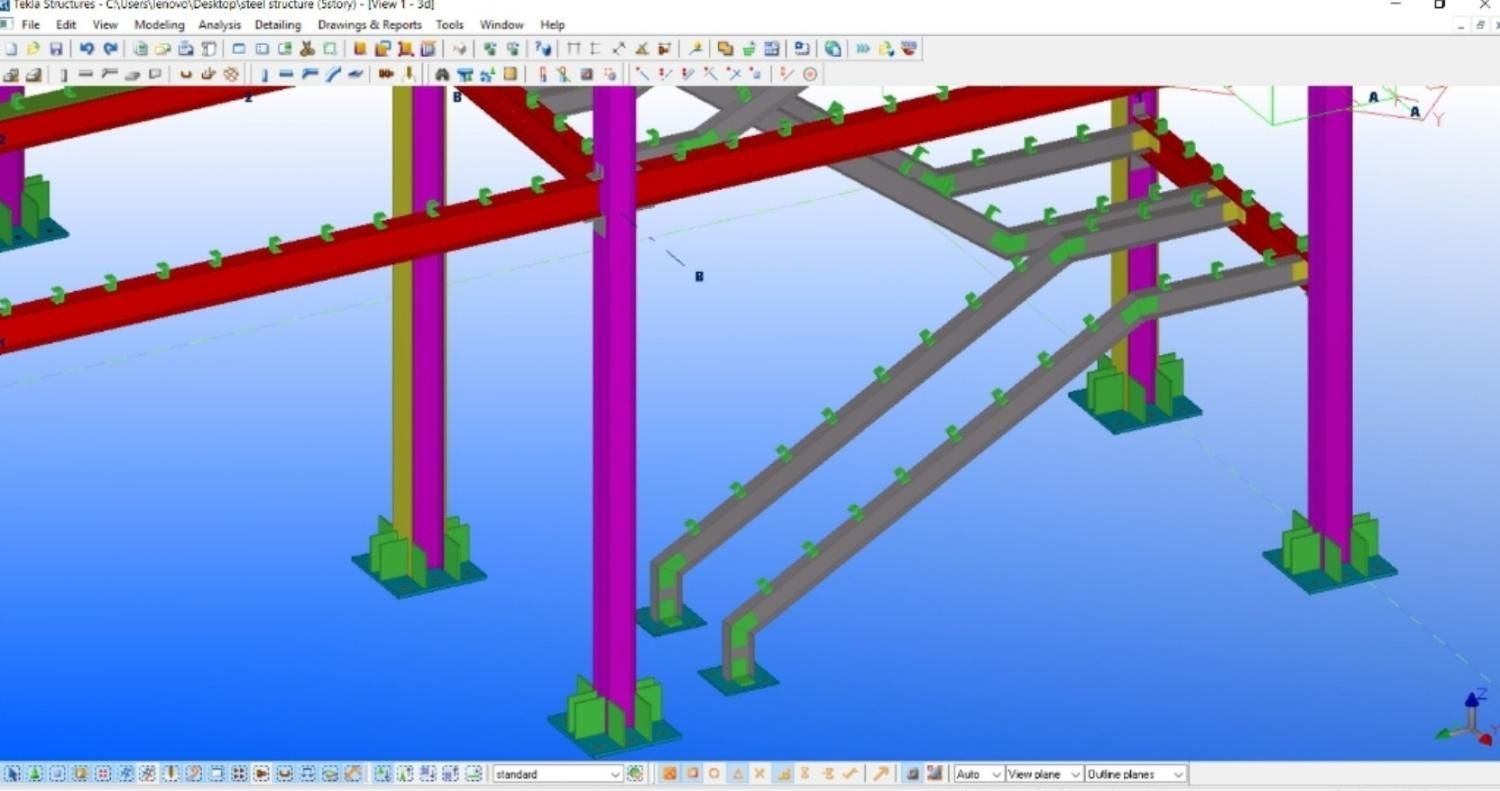Open the 'Outline planes' dropdown
This screenshot has height=791, width=1500.
[x=1135, y=774]
